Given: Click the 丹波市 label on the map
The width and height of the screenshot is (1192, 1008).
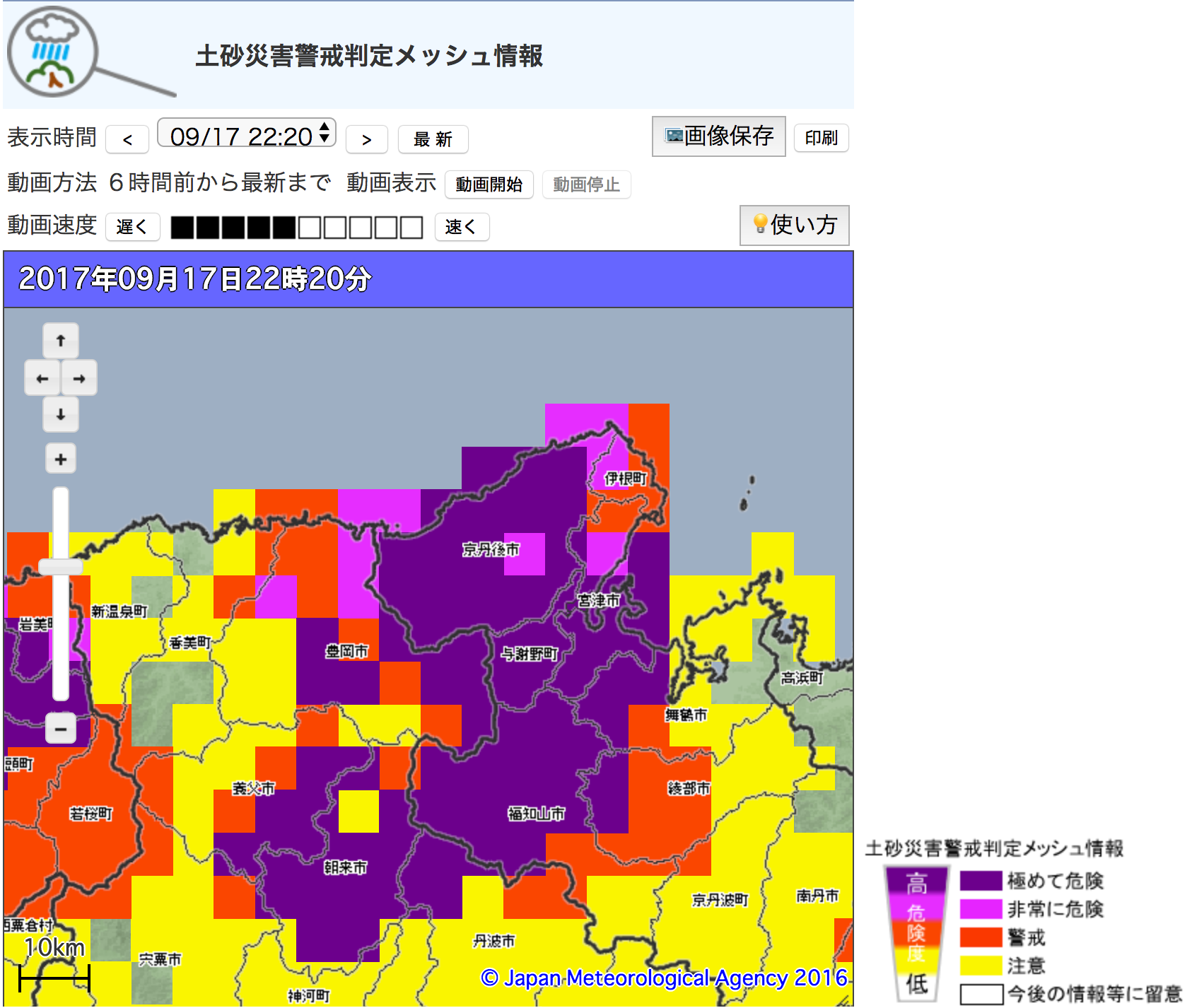Looking at the screenshot, I should tap(494, 941).
